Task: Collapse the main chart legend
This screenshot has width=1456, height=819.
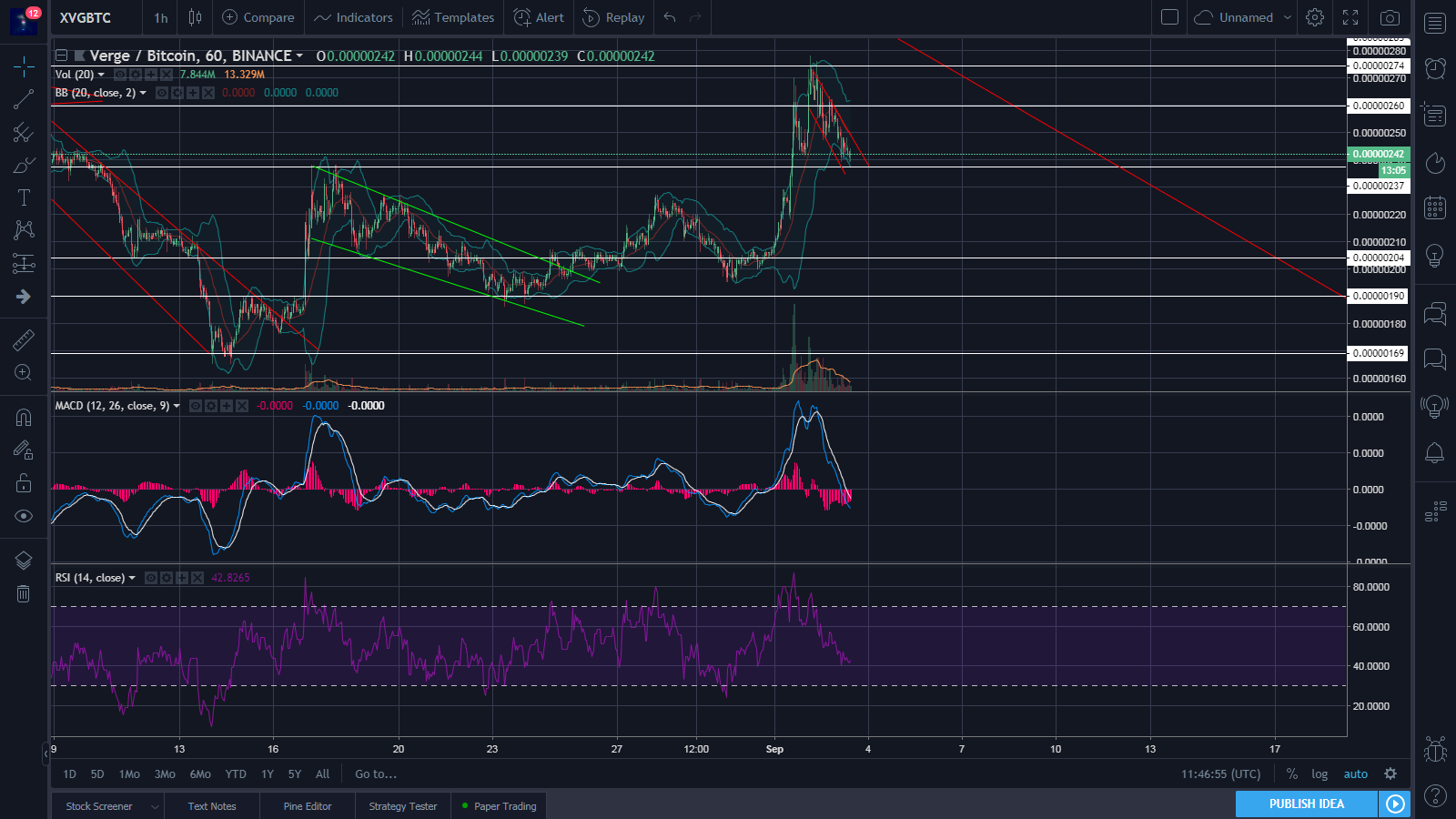Action: pyautogui.click(x=61, y=56)
